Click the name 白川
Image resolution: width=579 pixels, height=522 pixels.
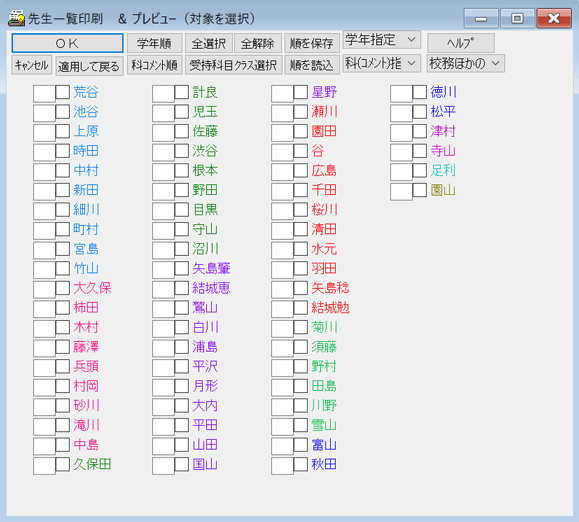coord(206,327)
